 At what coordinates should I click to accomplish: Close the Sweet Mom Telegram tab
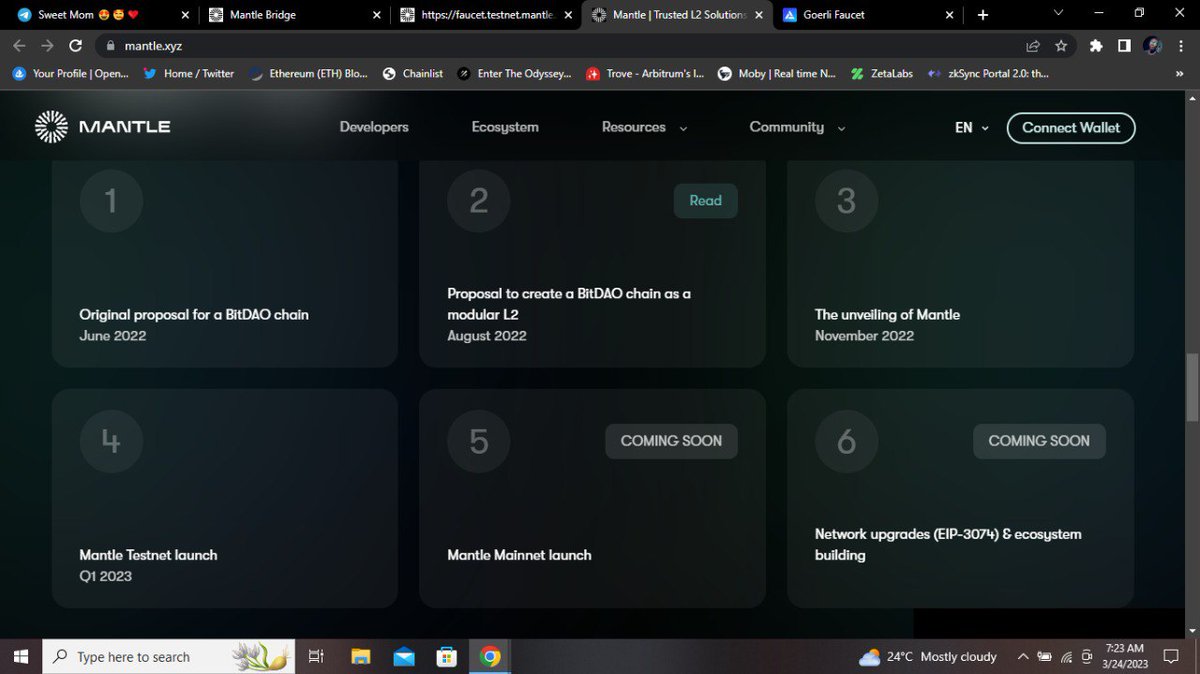point(185,15)
